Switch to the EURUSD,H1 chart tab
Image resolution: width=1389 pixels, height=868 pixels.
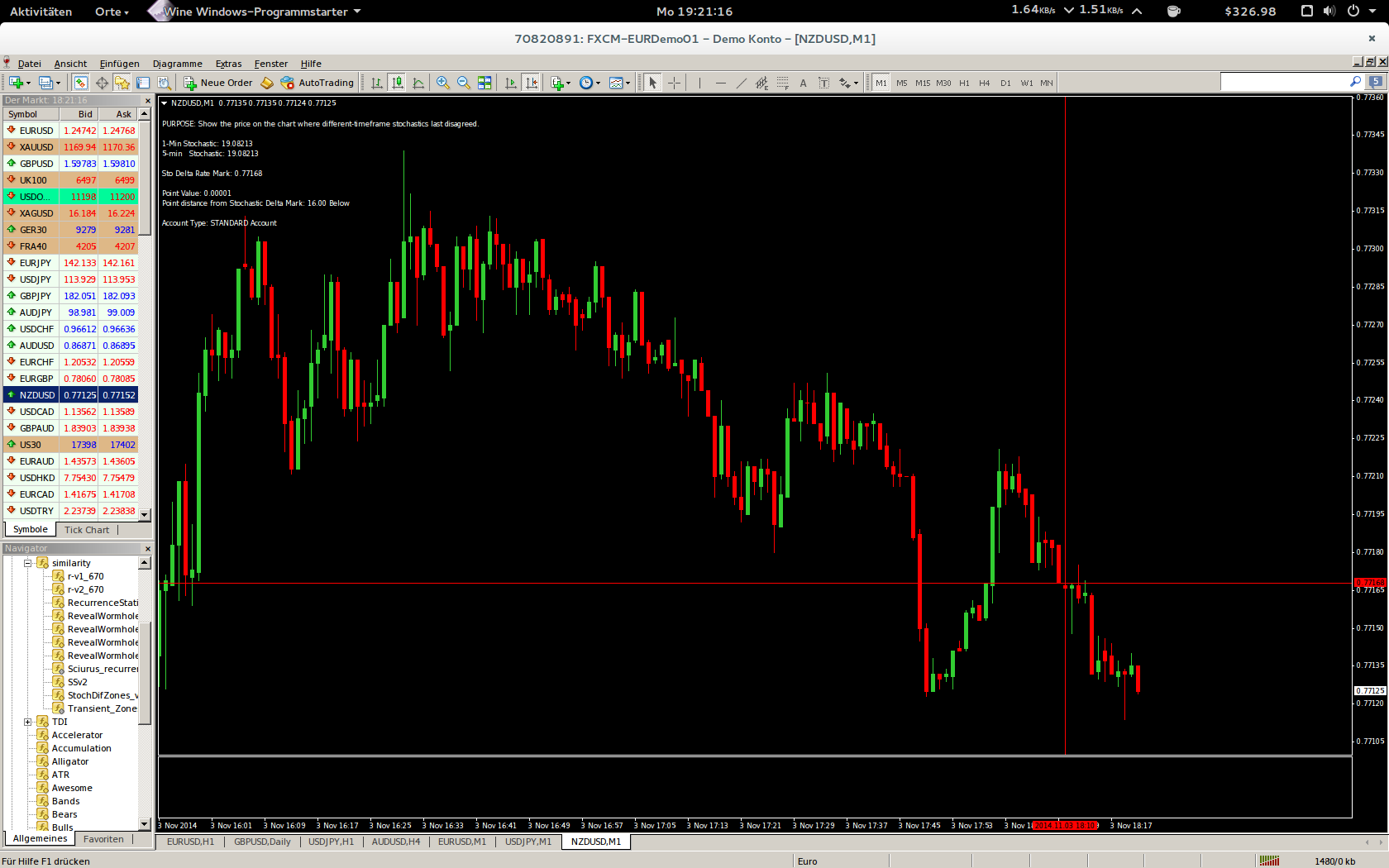click(190, 842)
